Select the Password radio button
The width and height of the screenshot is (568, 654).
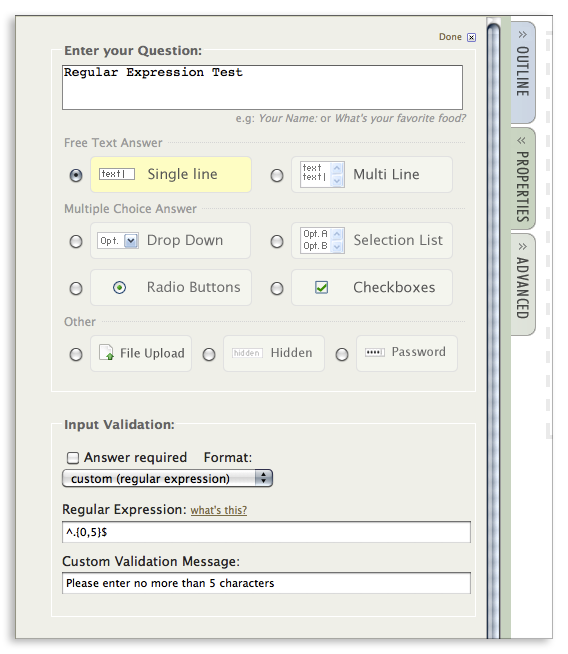click(342, 355)
